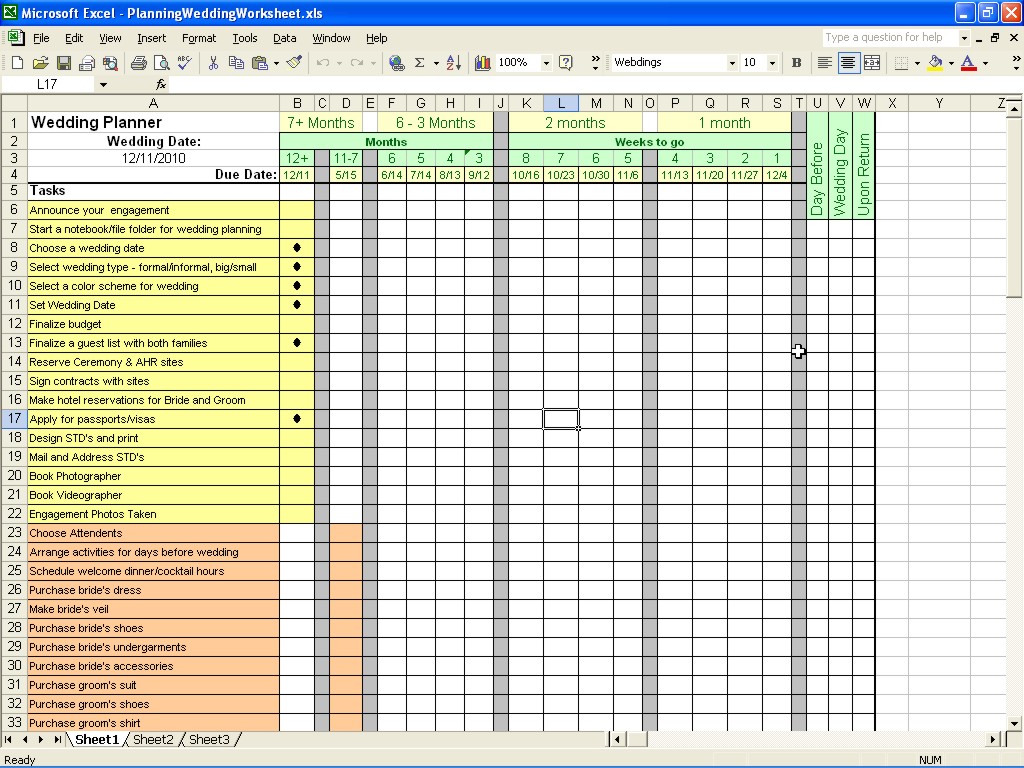
Task: Toggle Bold formatting
Action: pyautogui.click(x=797, y=63)
